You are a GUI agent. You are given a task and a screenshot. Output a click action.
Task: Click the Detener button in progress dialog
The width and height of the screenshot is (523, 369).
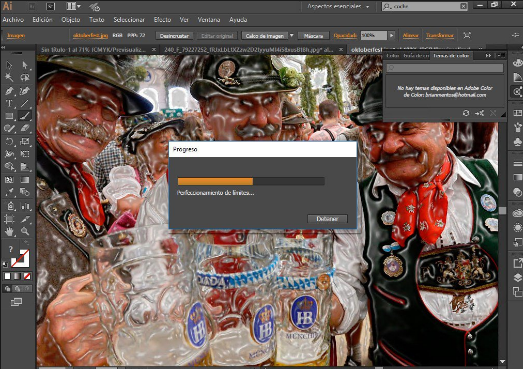pos(327,219)
